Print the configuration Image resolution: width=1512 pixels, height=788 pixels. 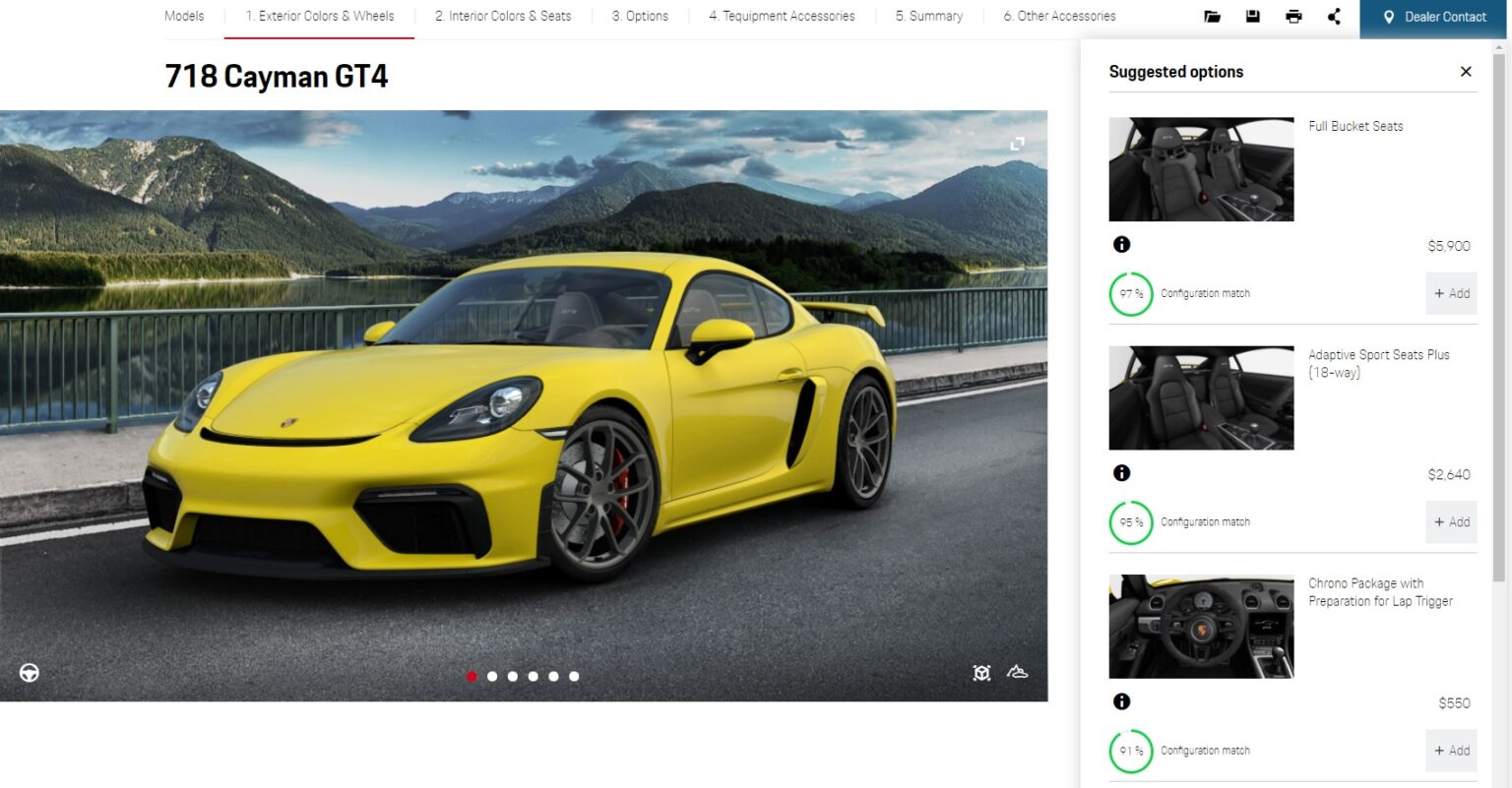pos(1292,16)
